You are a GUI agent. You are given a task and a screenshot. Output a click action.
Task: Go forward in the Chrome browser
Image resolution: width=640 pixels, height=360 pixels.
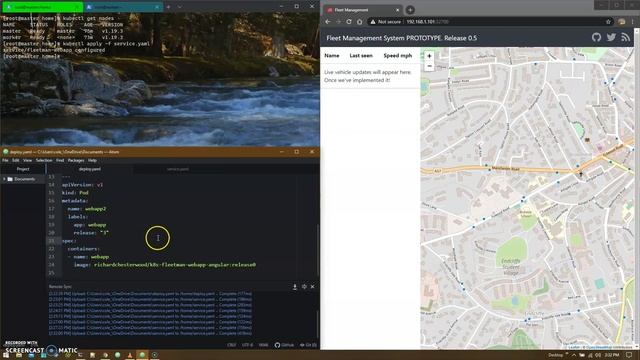338,22
